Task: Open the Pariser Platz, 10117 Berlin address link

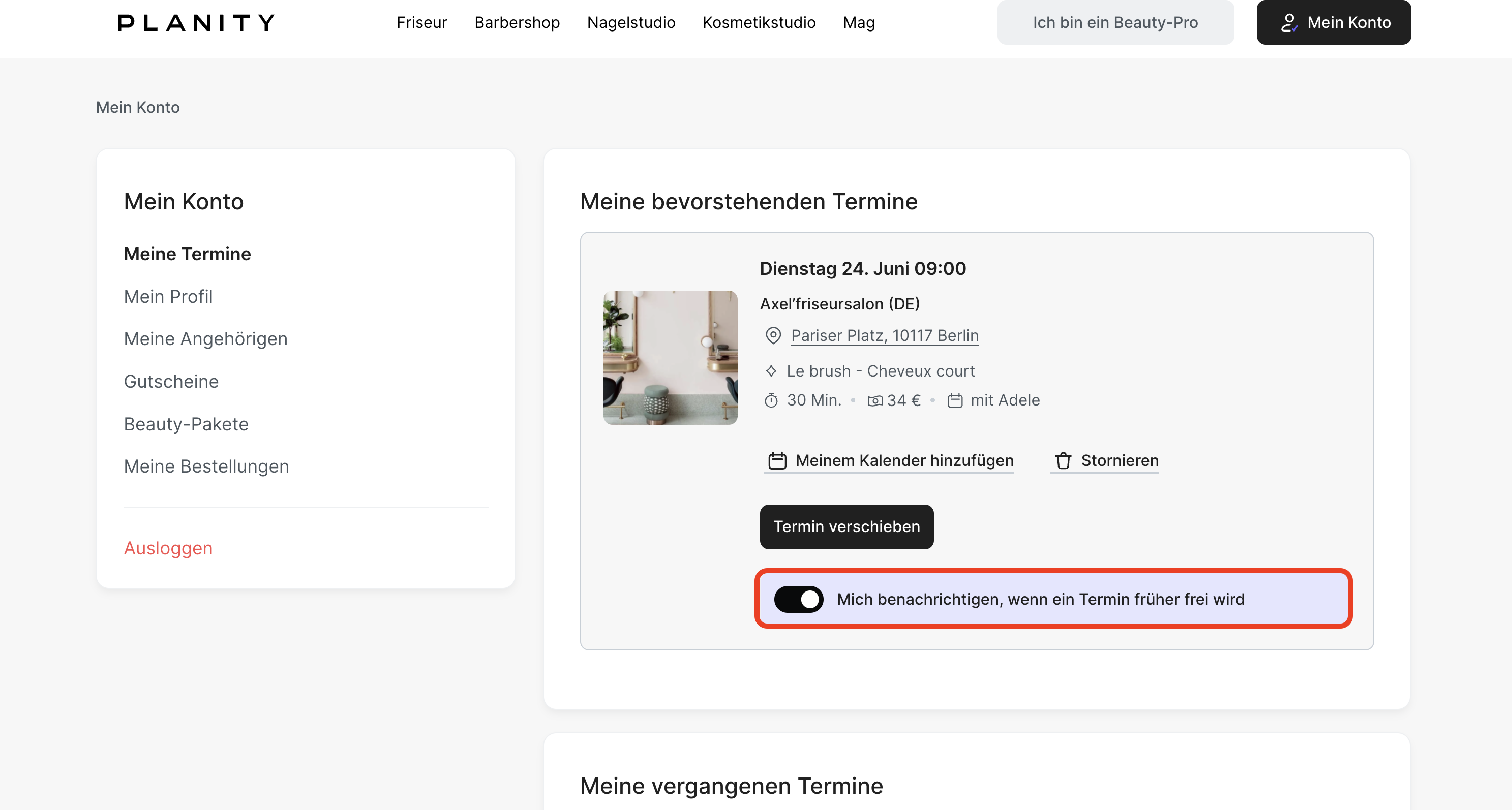Action: 885,335
